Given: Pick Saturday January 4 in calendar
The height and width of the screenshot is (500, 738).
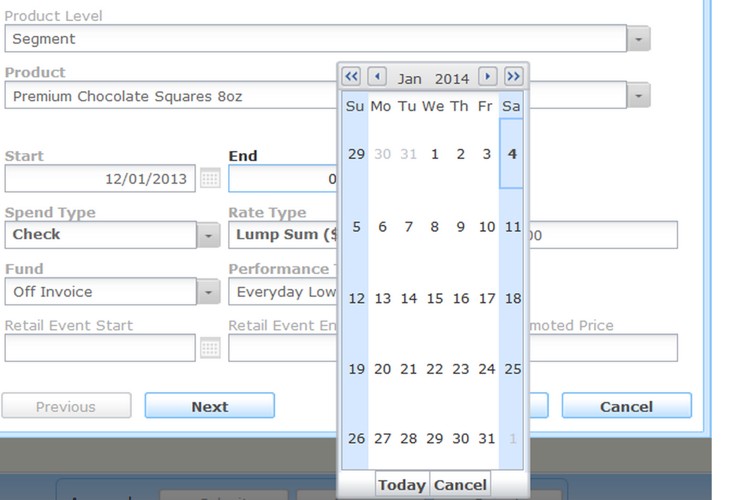Looking at the screenshot, I should (x=512, y=154).
